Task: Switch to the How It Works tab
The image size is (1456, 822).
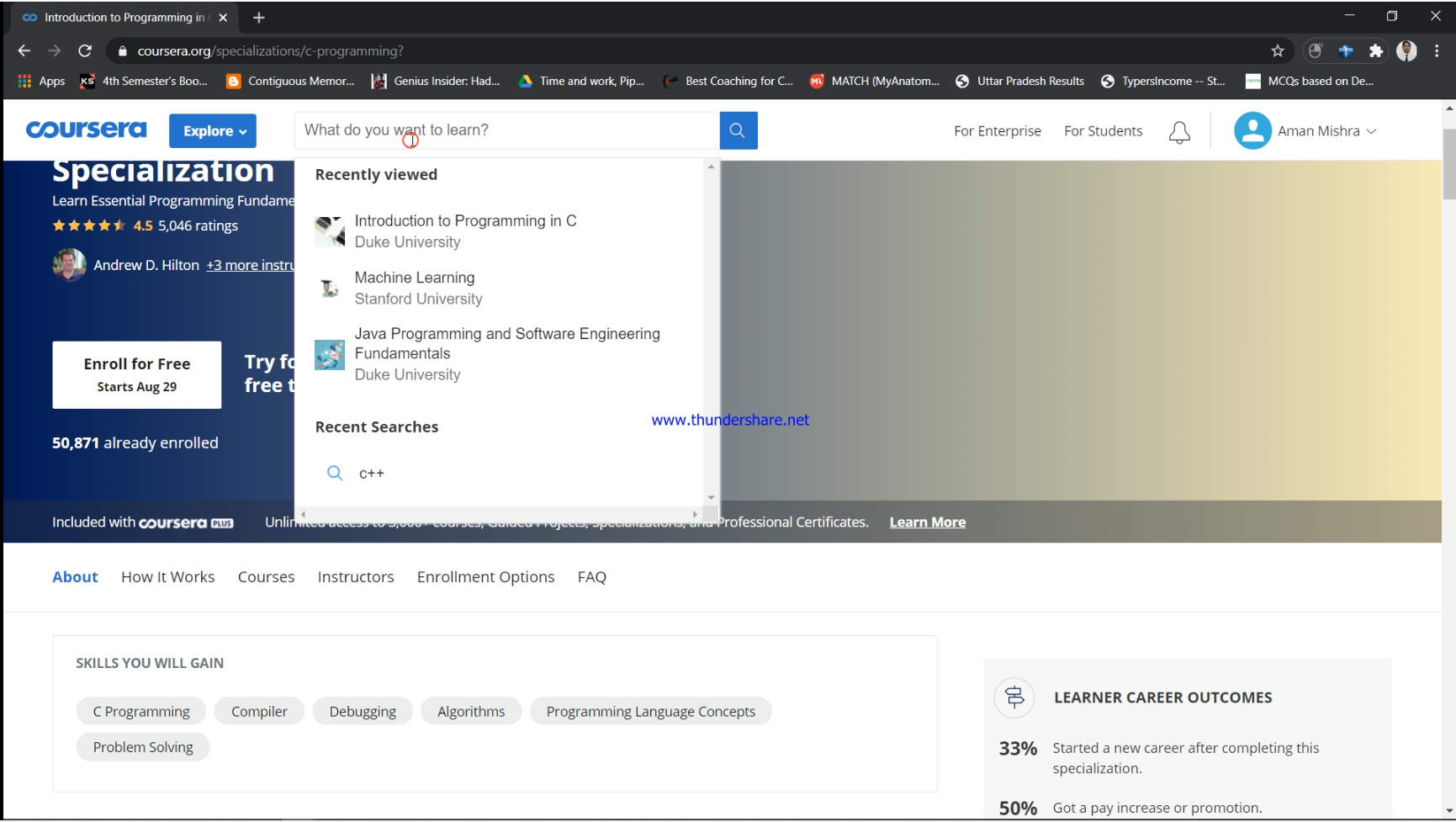Action: pyautogui.click(x=168, y=577)
